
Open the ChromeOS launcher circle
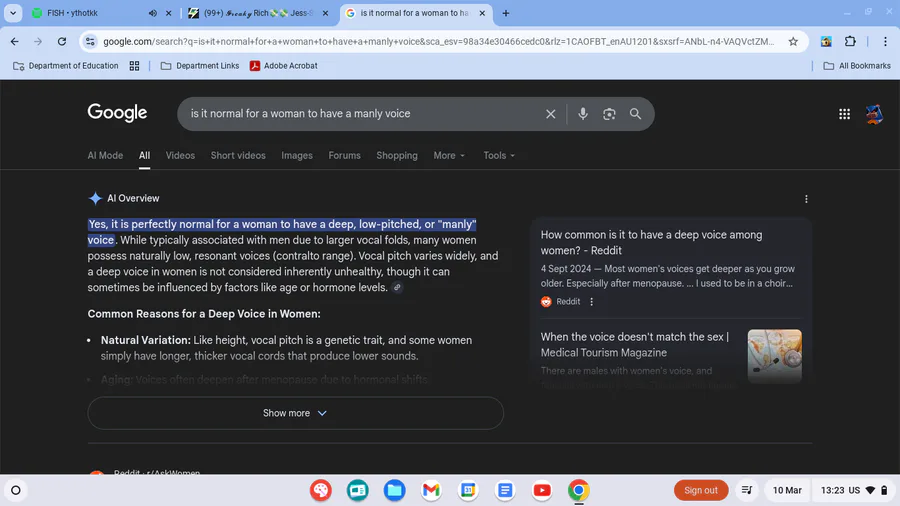tap(16, 490)
